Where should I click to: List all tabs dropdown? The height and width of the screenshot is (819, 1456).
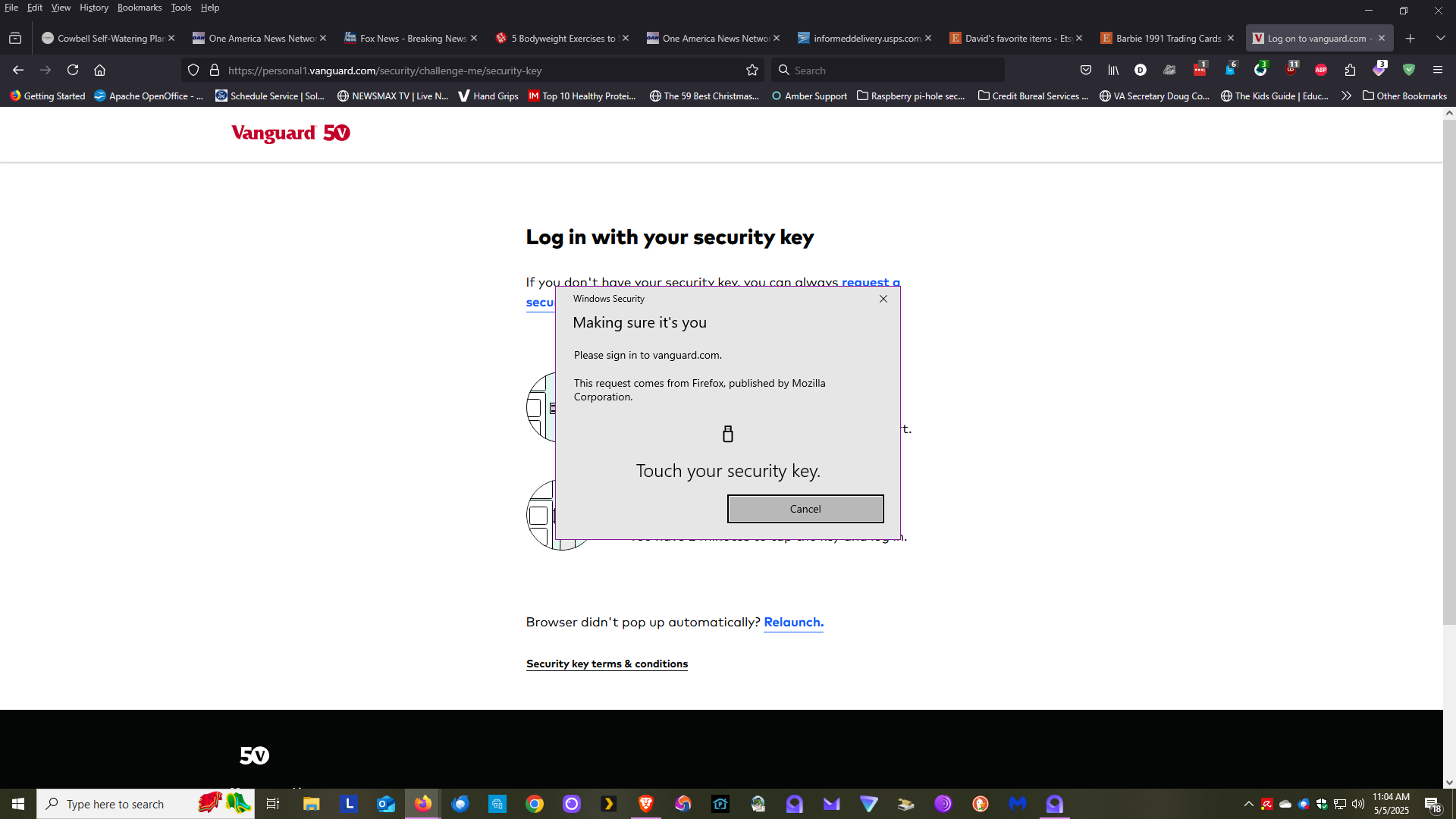tap(1440, 38)
